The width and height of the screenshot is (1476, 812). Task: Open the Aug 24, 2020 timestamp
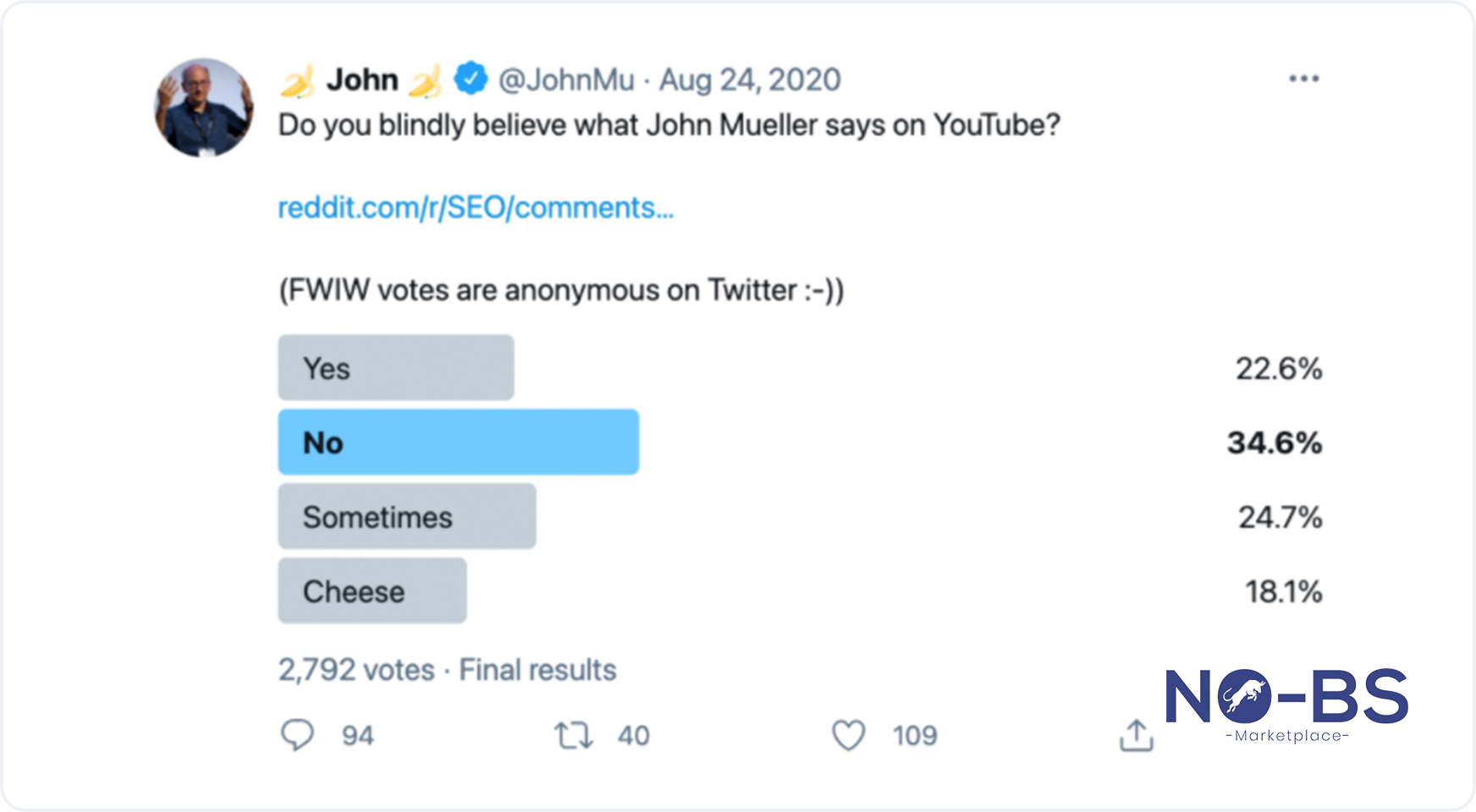[750, 80]
